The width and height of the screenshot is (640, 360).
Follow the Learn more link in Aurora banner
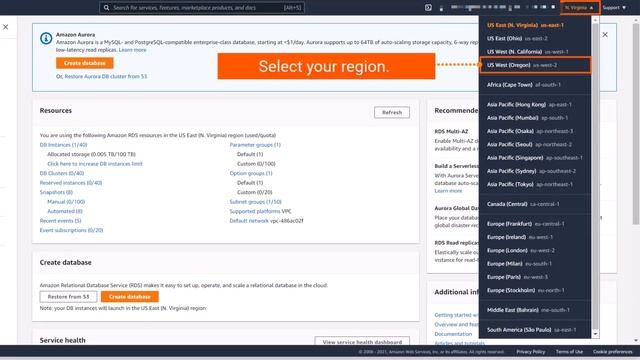(132, 50)
